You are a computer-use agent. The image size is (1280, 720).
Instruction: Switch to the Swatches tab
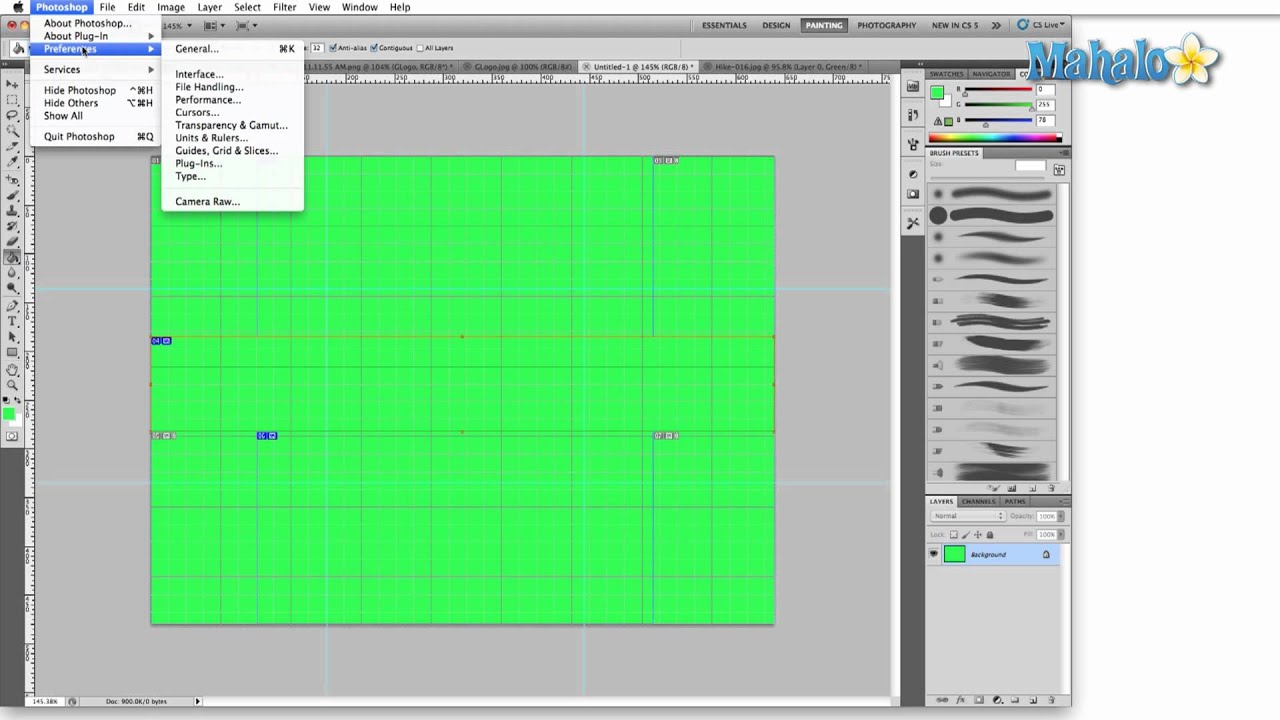click(946, 74)
